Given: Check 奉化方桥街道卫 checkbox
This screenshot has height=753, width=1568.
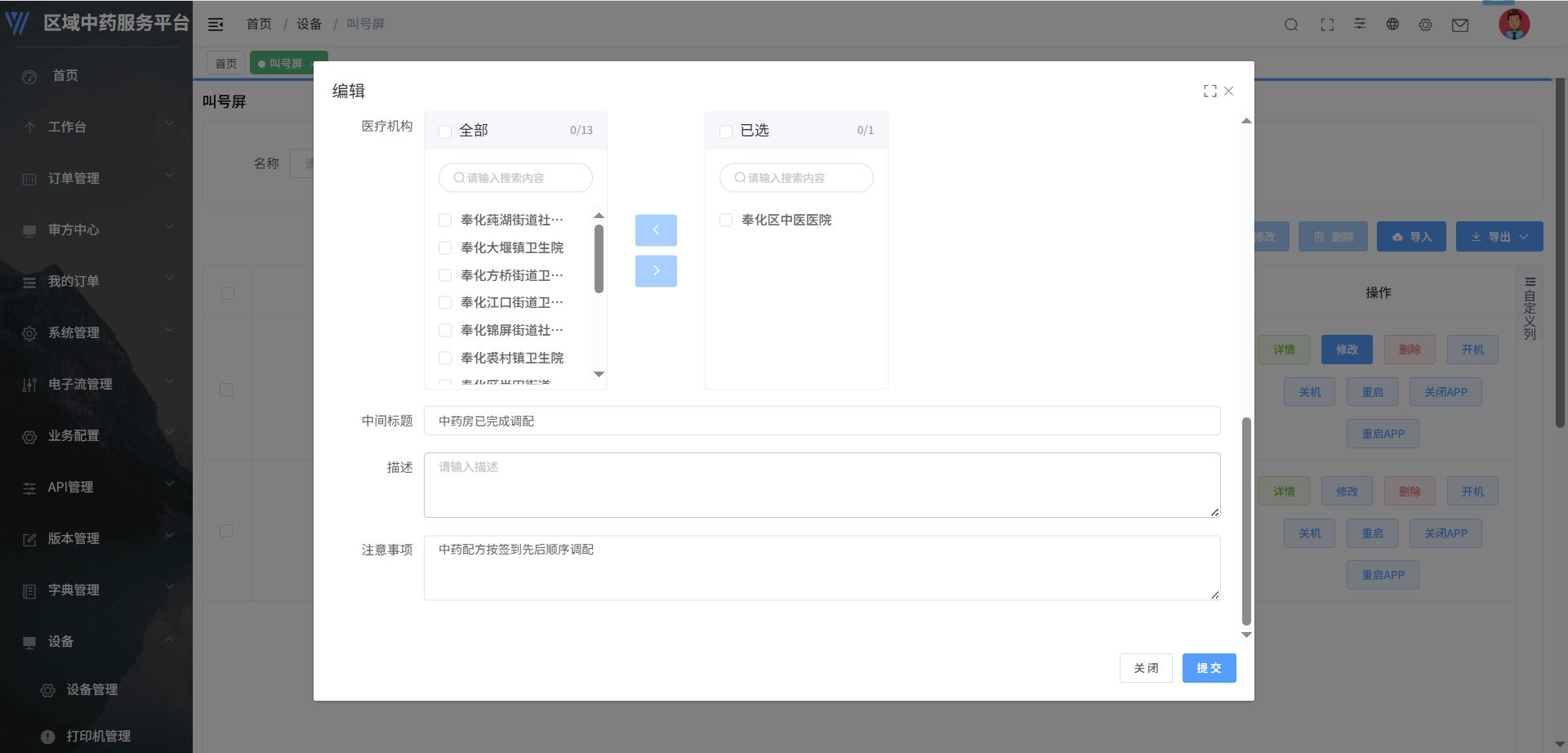Looking at the screenshot, I should point(445,275).
